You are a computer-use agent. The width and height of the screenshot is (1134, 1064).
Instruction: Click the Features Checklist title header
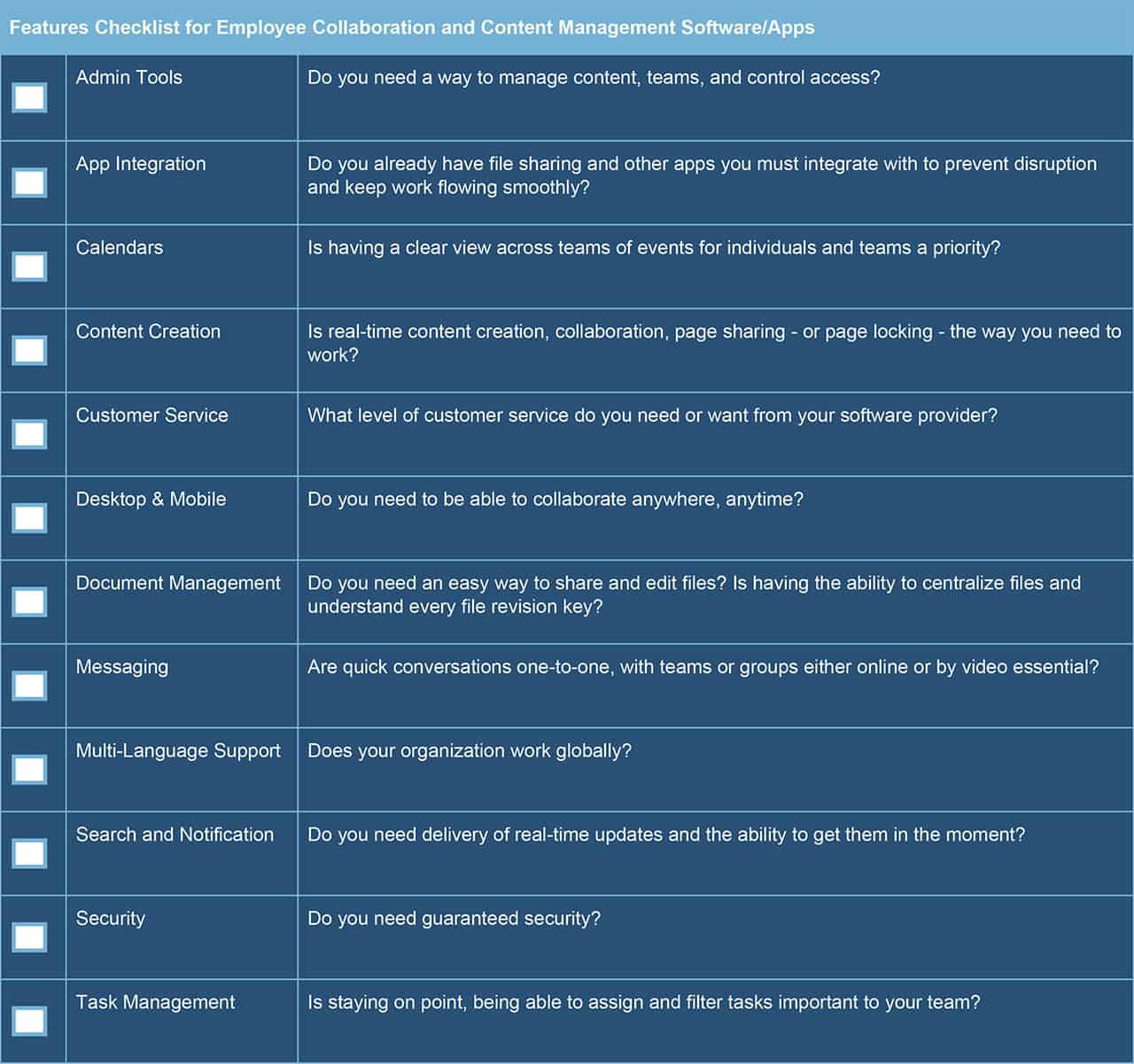click(x=412, y=27)
